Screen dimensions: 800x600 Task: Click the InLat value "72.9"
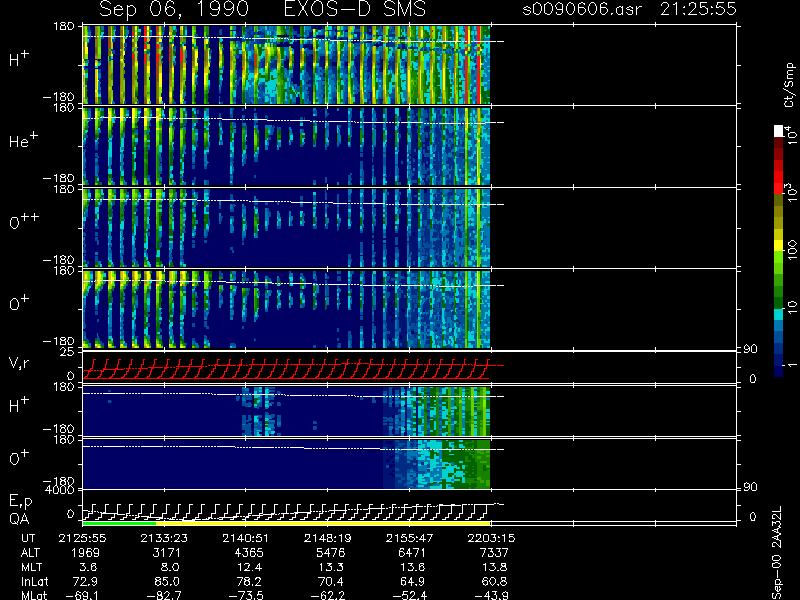(86, 581)
